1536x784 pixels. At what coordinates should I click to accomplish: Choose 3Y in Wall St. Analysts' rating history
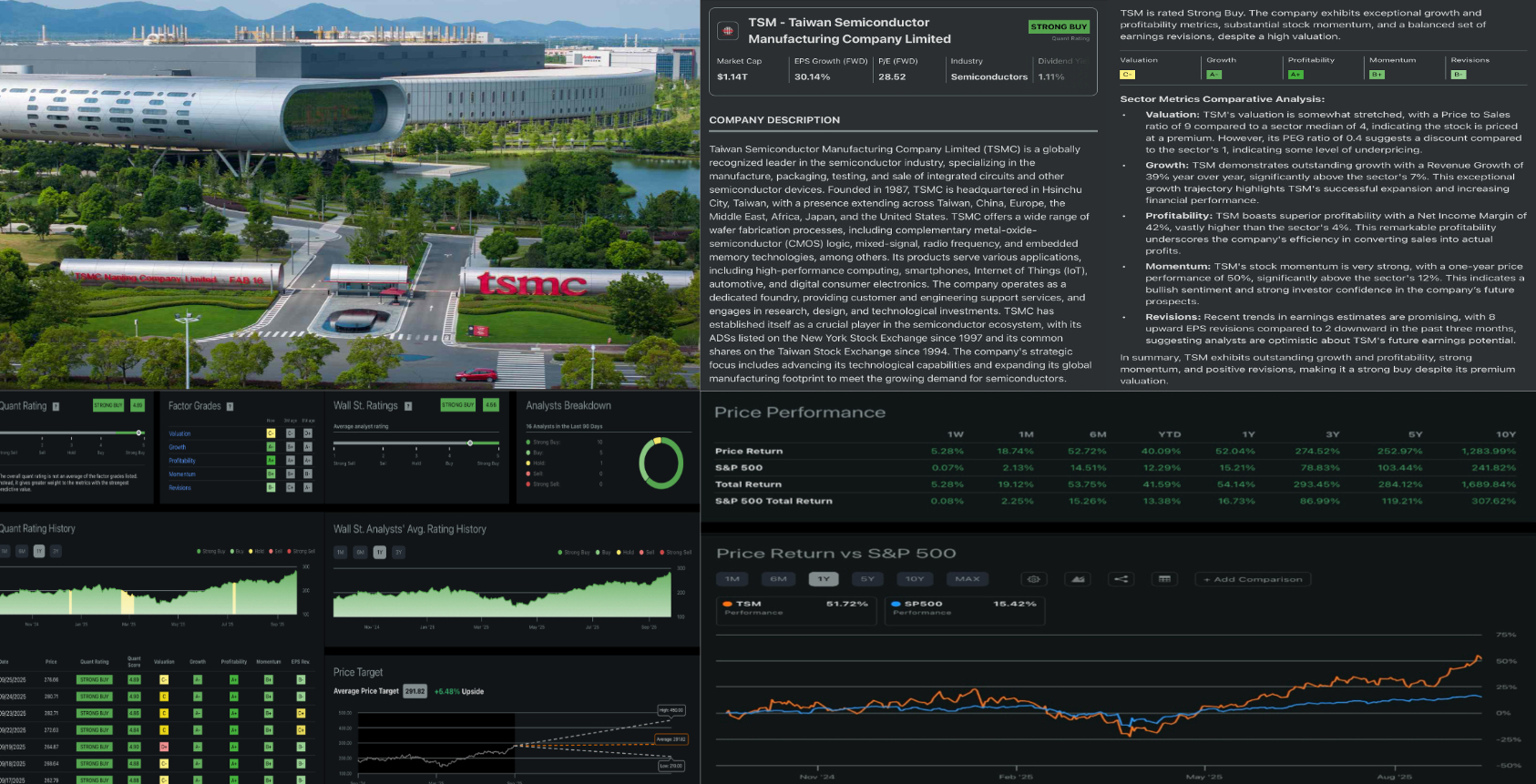point(398,552)
